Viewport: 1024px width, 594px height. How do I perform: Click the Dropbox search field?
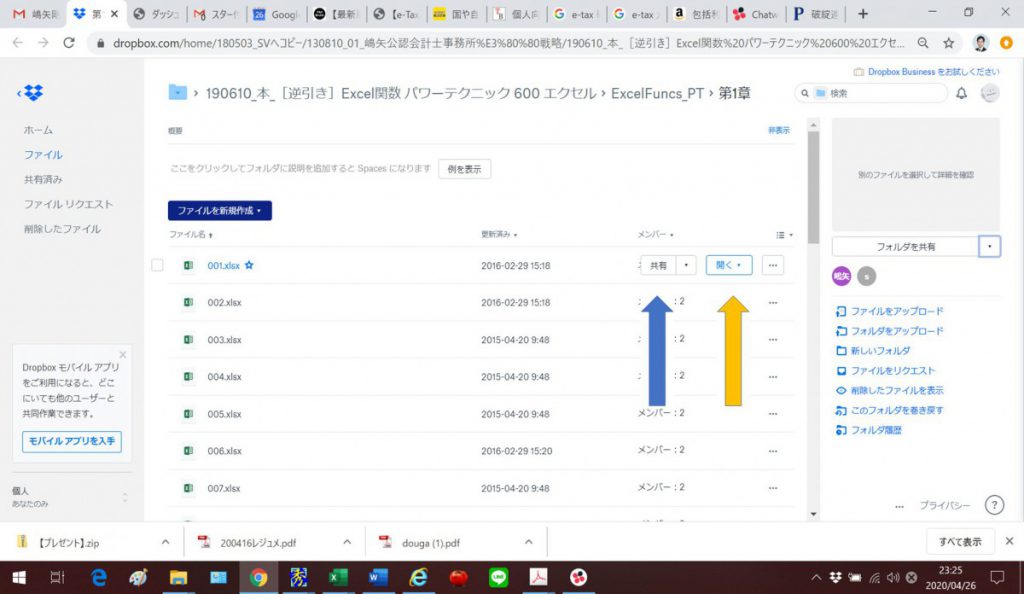click(880, 93)
